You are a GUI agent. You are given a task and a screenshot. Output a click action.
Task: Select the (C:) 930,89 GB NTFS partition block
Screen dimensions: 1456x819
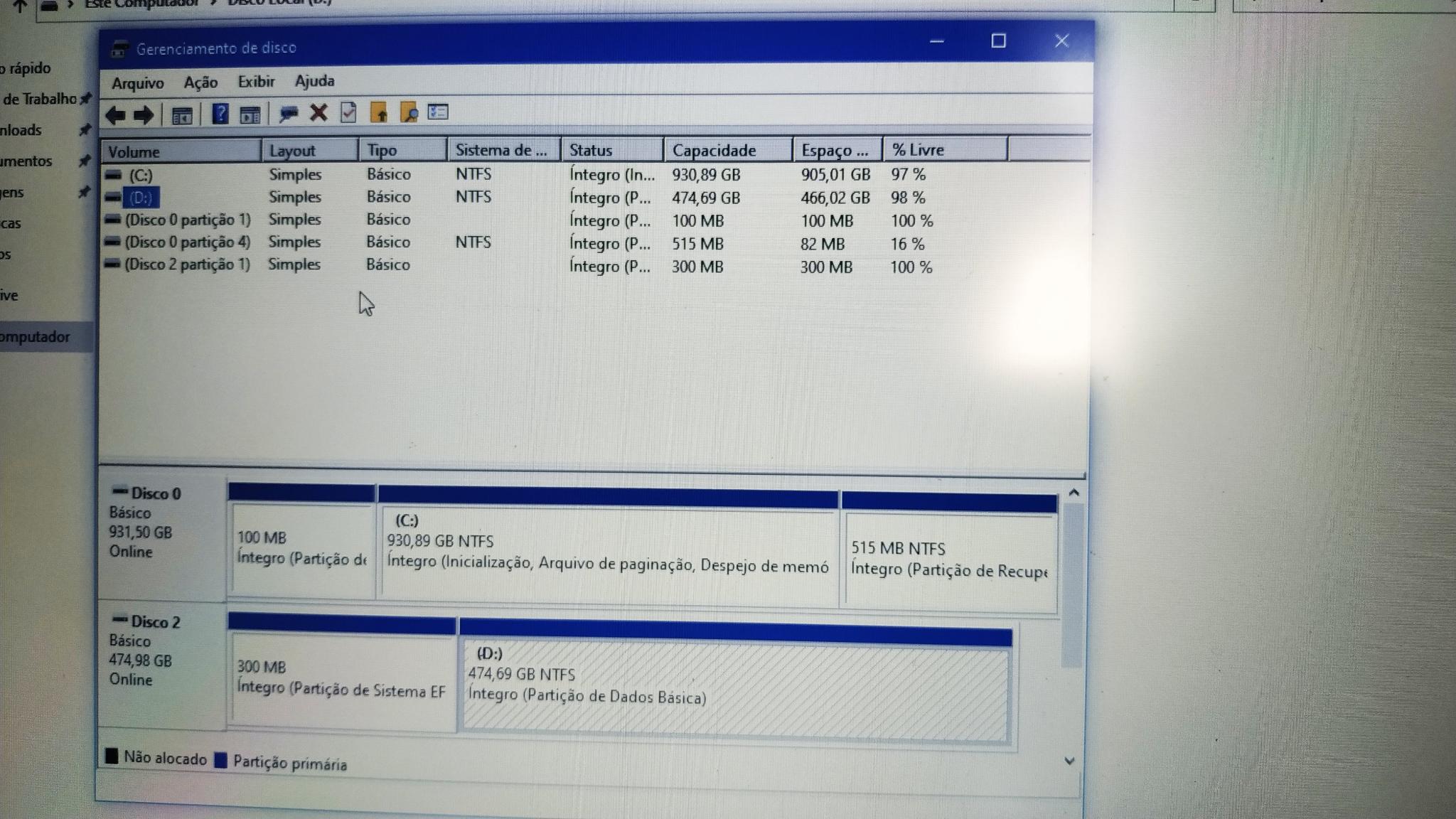click(609, 547)
